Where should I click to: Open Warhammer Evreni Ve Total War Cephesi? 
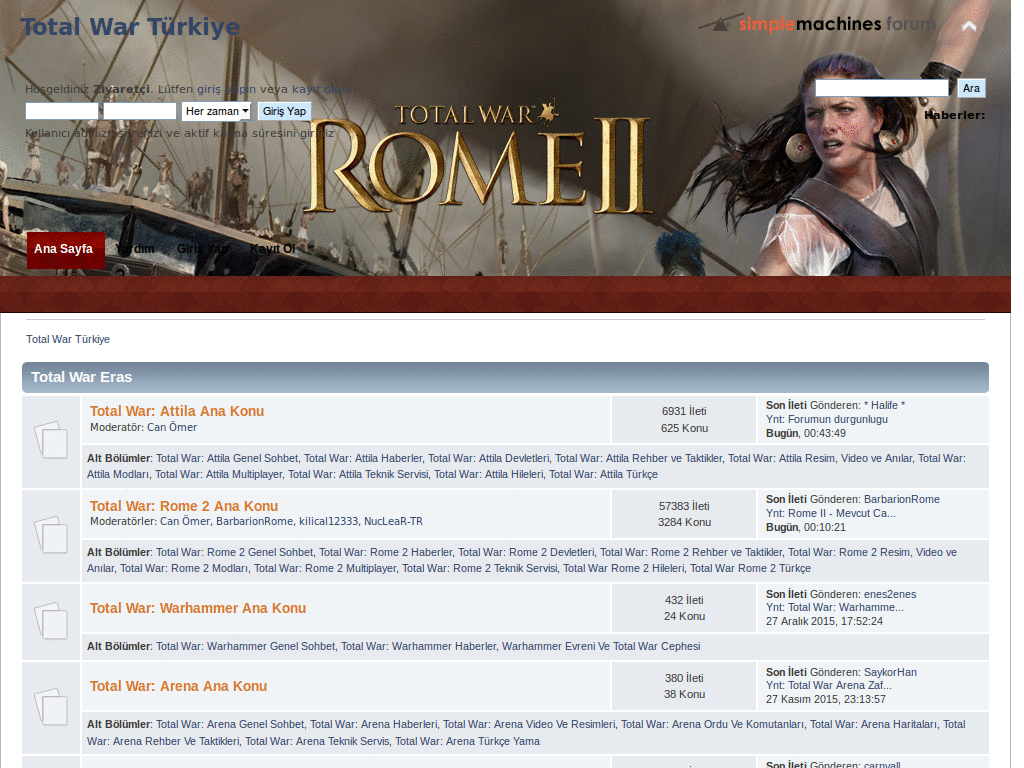tap(601, 647)
